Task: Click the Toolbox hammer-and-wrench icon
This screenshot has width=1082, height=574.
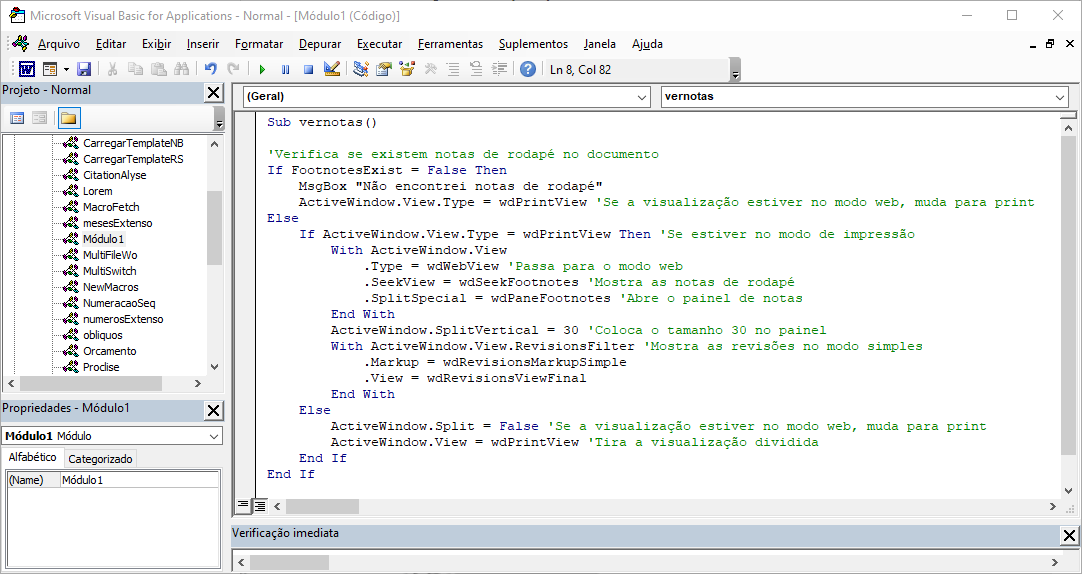Action: tap(431, 69)
